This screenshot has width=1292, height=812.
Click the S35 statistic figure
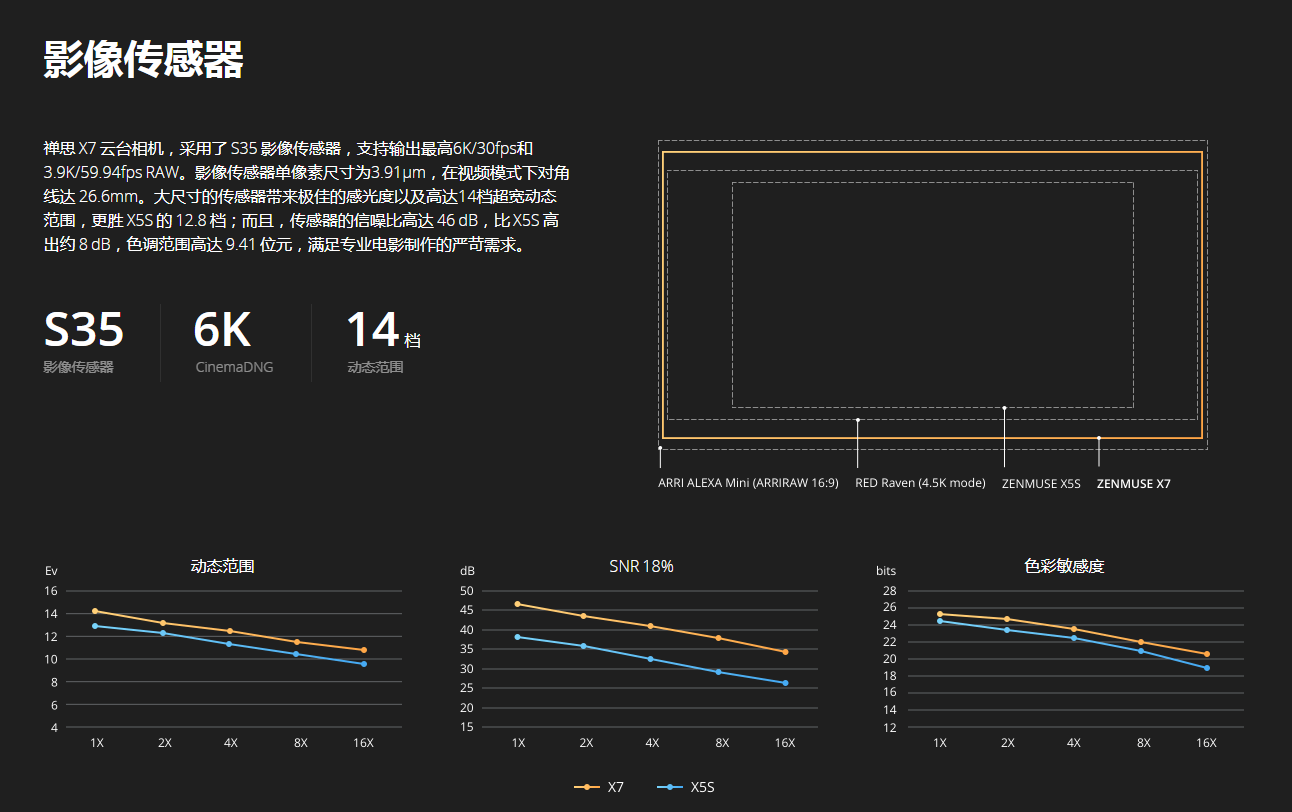point(84,330)
